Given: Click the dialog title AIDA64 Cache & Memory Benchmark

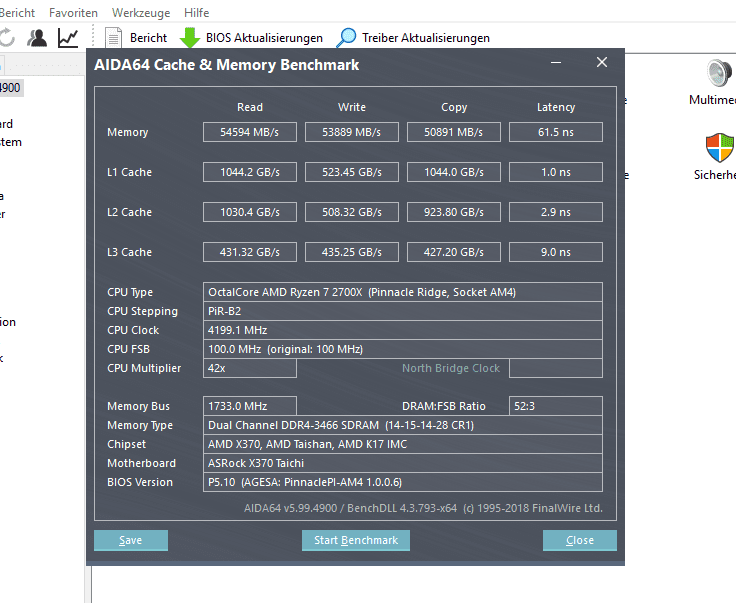Looking at the screenshot, I should click(x=226, y=65).
